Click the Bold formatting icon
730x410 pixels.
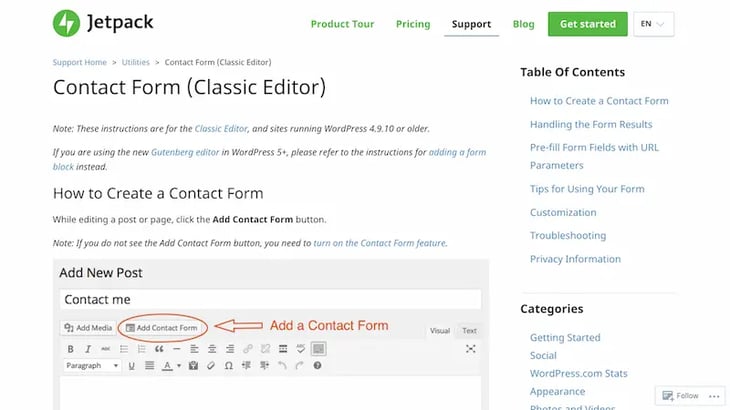coord(71,349)
